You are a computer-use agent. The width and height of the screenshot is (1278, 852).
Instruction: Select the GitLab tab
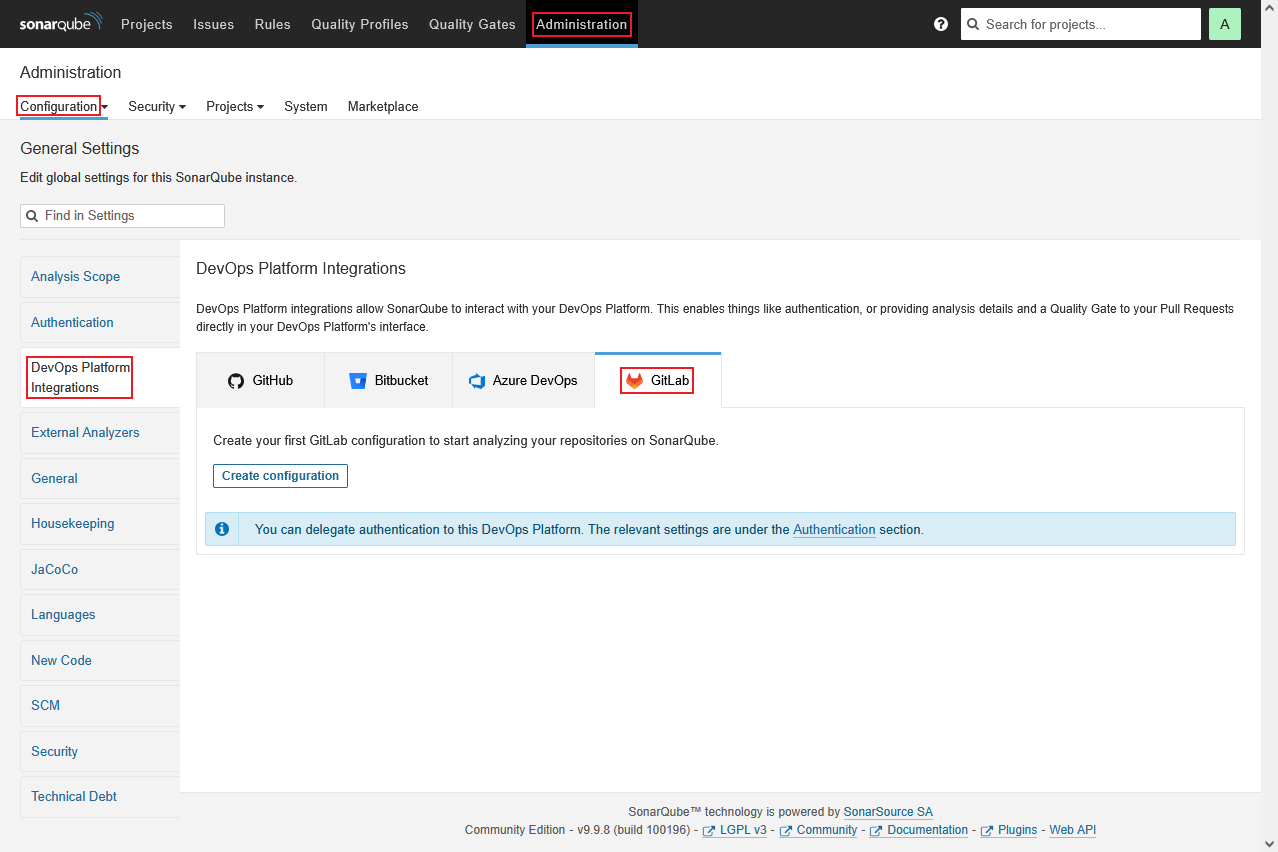pos(658,380)
